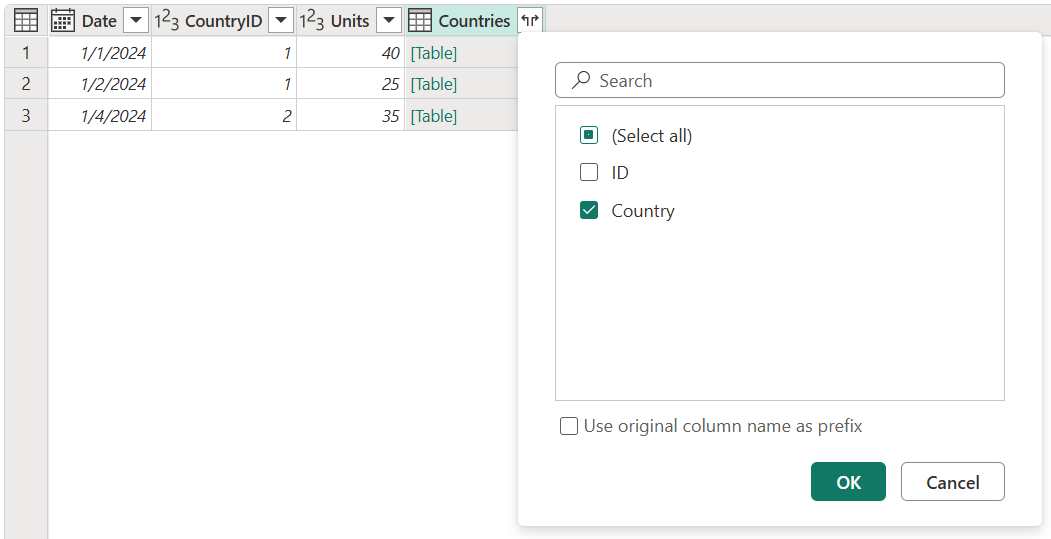
Task: Enable Use original column name as prefix
Action: [x=569, y=426]
